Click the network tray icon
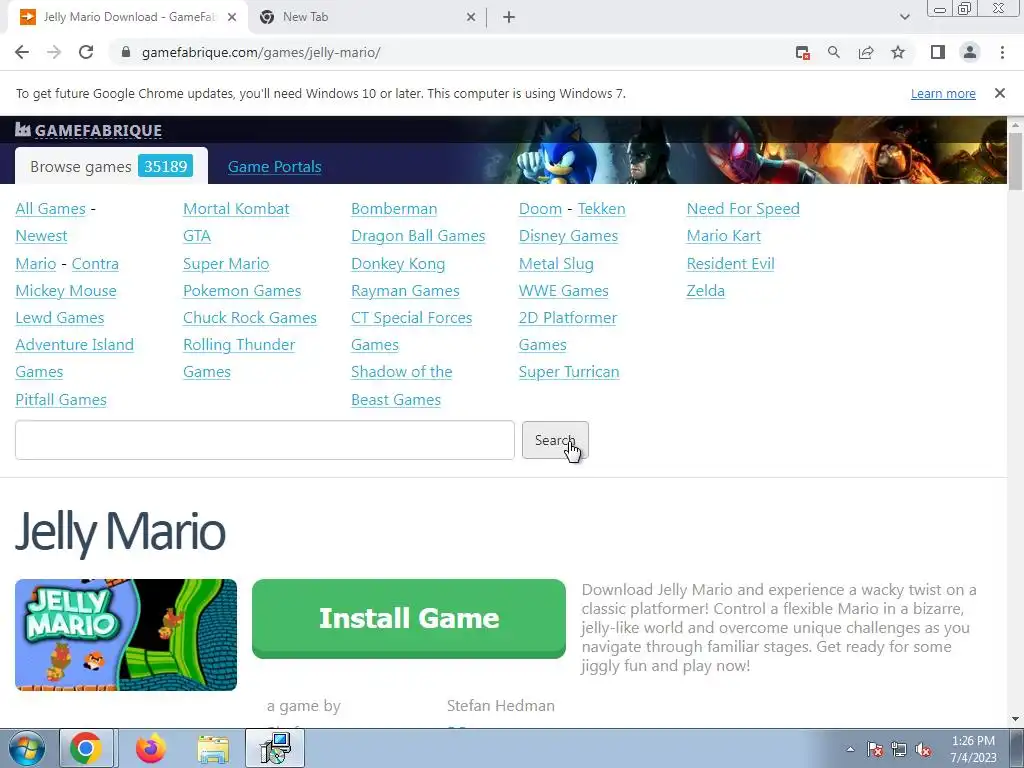 tap(899, 750)
